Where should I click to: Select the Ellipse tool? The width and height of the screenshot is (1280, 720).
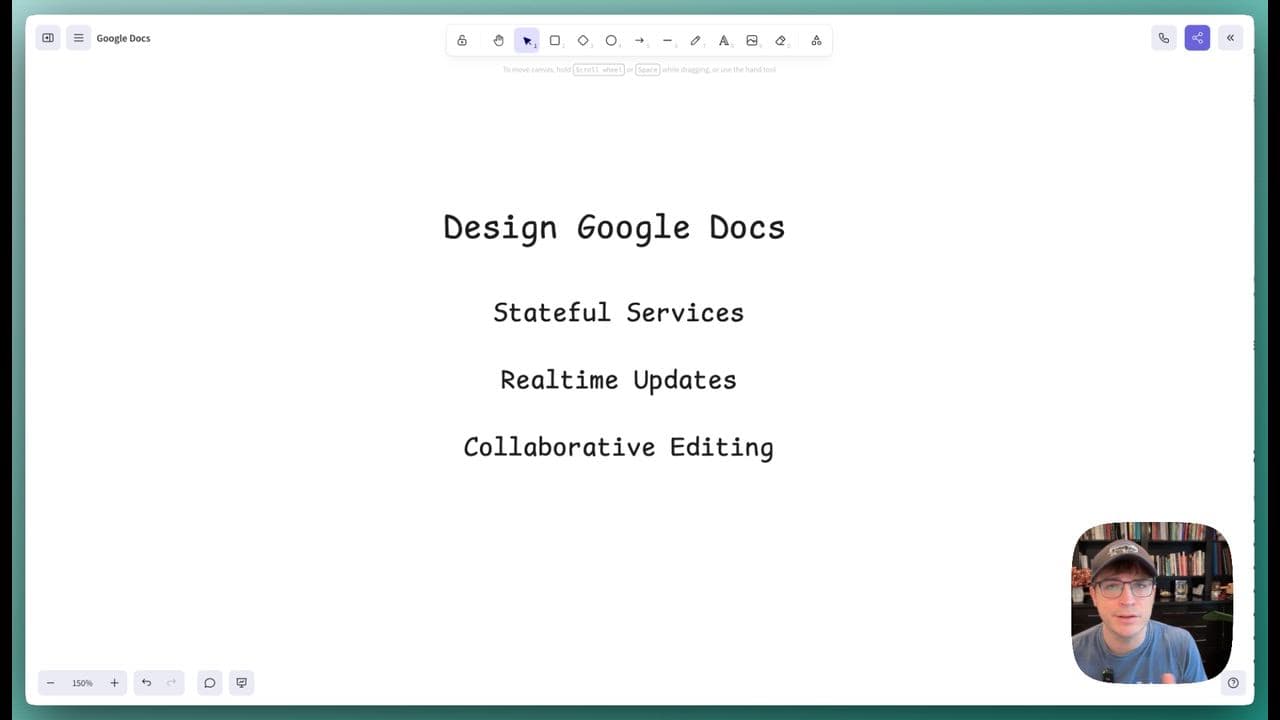point(611,40)
